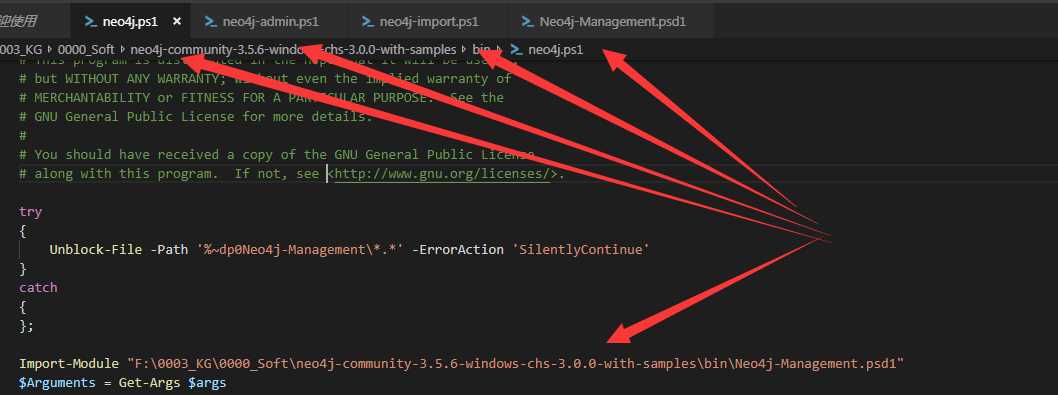Open the neo4j-import.ps1 tab

click(x=428, y=22)
